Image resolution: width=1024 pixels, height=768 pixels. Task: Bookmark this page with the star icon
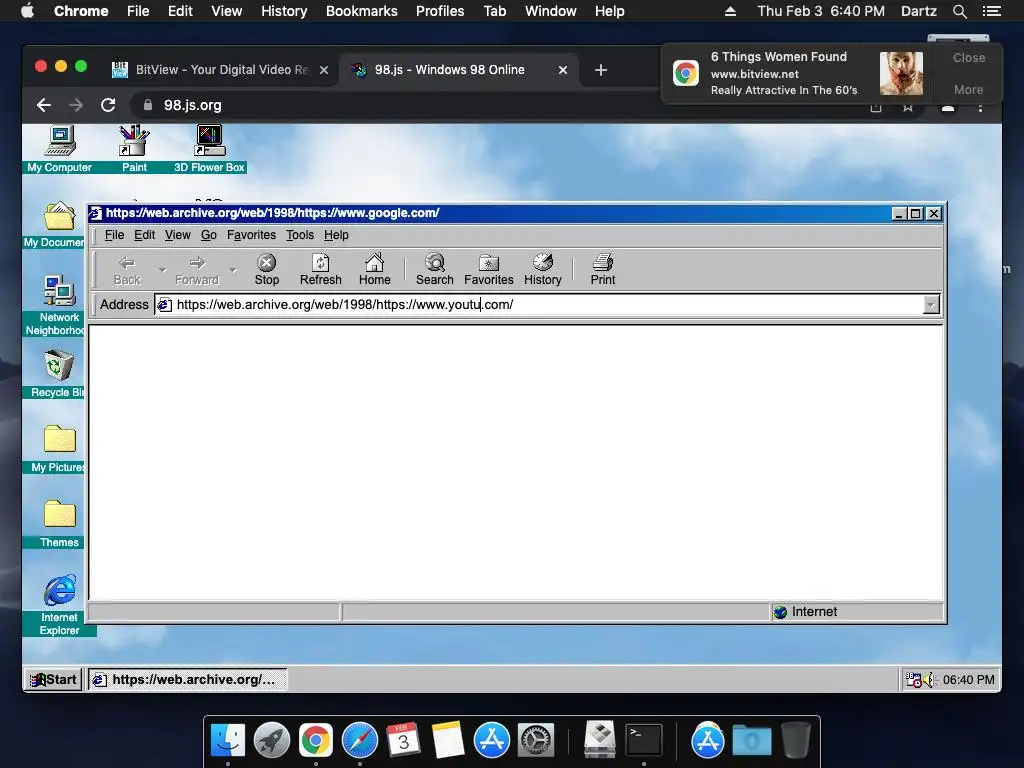pos(908,108)
